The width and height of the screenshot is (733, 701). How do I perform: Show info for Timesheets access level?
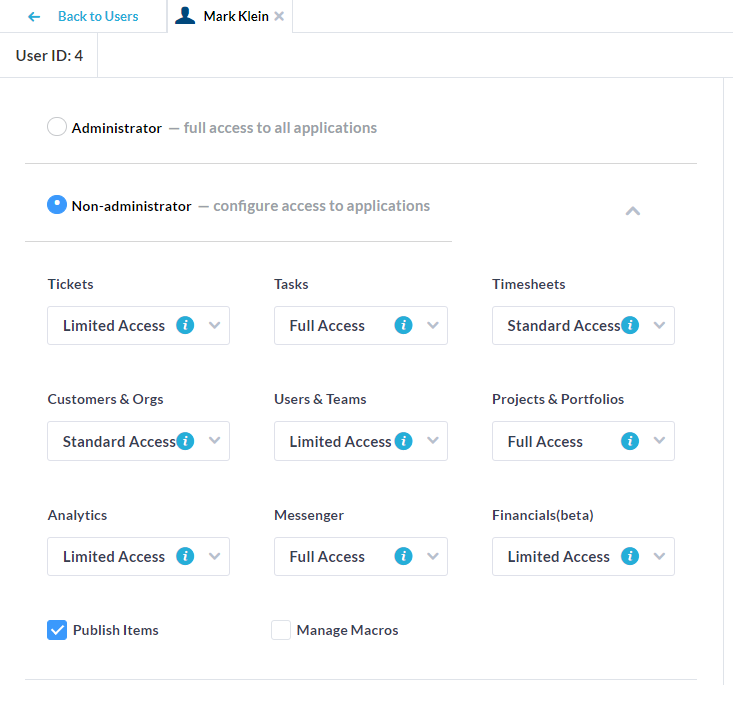tap(630, 325)
